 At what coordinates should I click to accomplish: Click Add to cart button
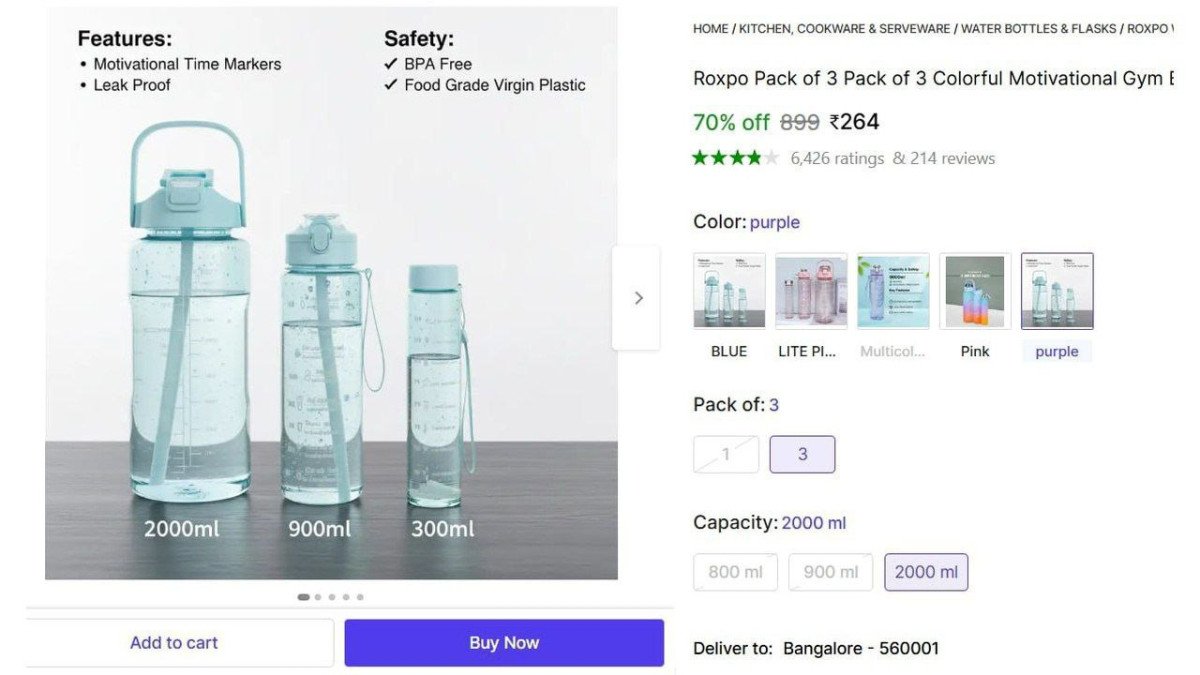tap(173, 642)
